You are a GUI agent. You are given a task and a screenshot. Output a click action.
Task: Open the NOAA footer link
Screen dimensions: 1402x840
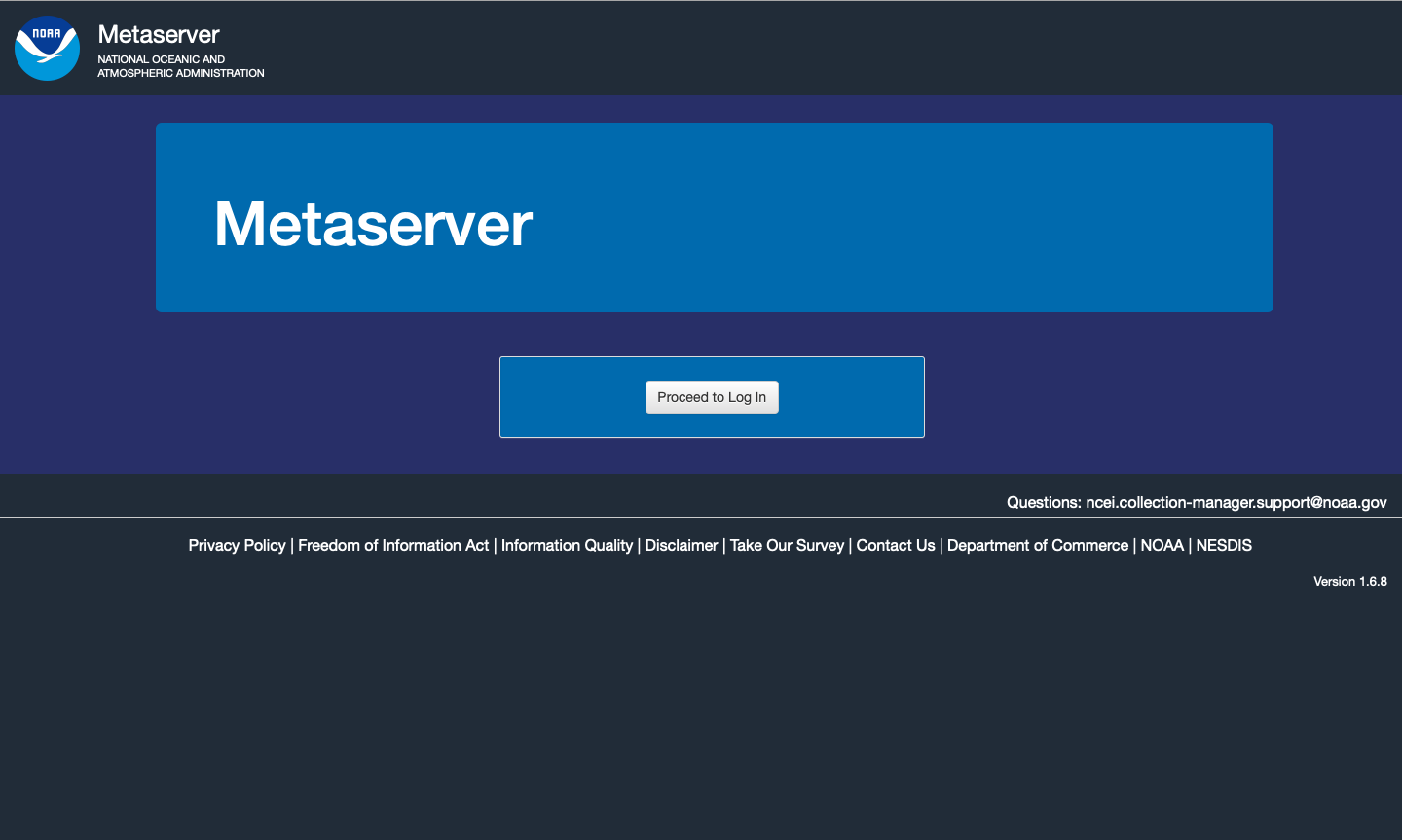[1162, 545]
